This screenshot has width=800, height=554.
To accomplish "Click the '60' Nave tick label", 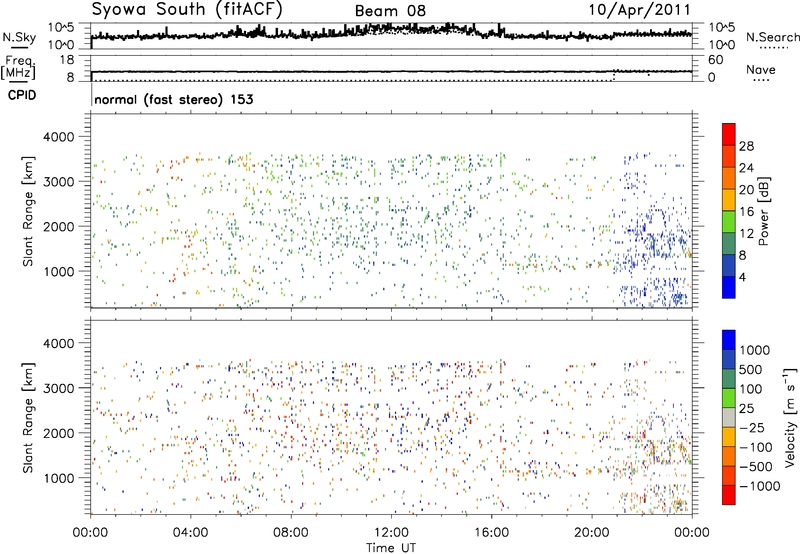I will tap(715, 60).
